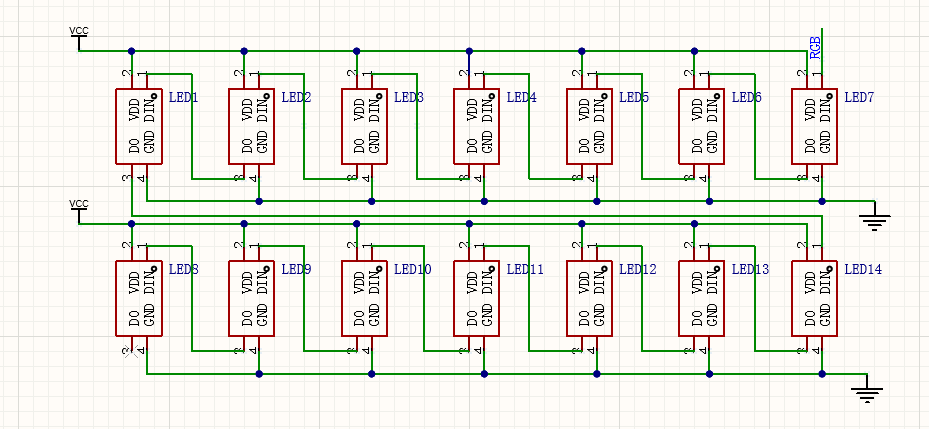
Task: Click the LED8 designator label
Action: pyautogui.click(x=184, y=269)
